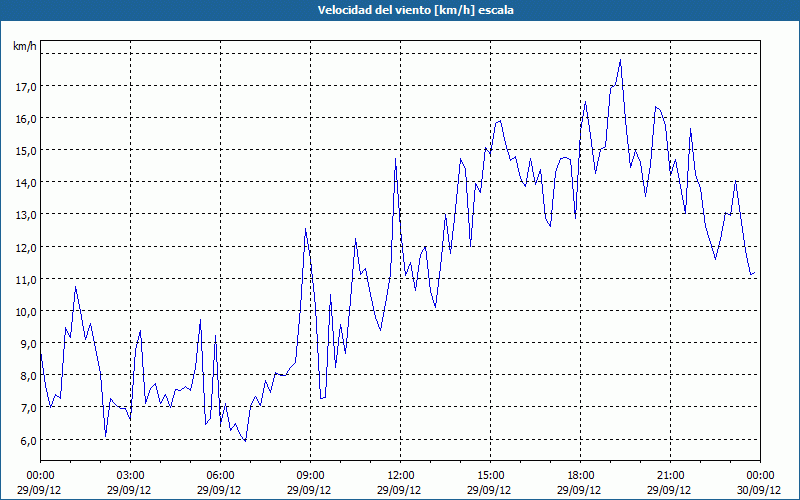
Task: Select the 13,0 y-axis value
Action: tap(26, 216)
